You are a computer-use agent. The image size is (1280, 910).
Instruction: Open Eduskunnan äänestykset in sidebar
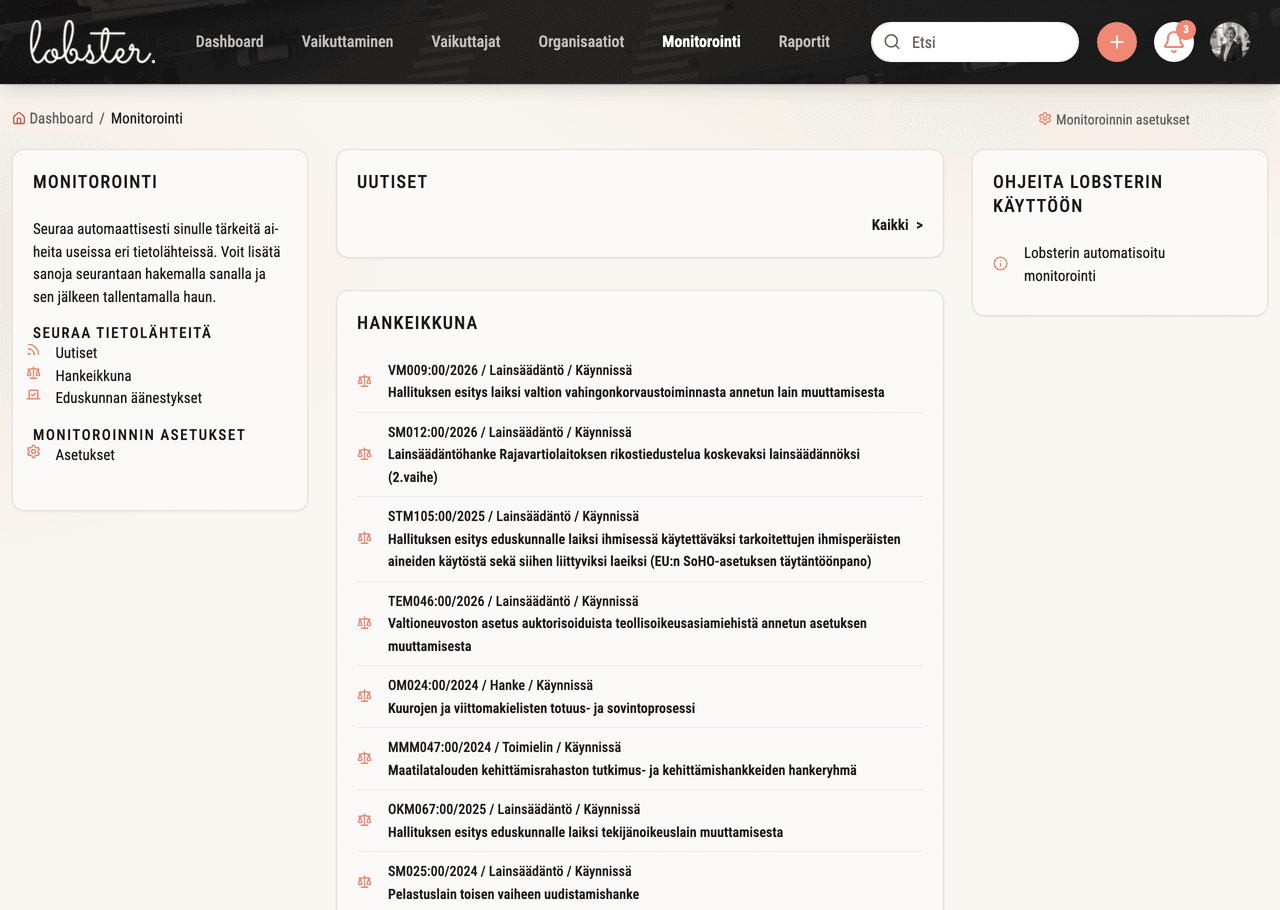pos(128,398)
